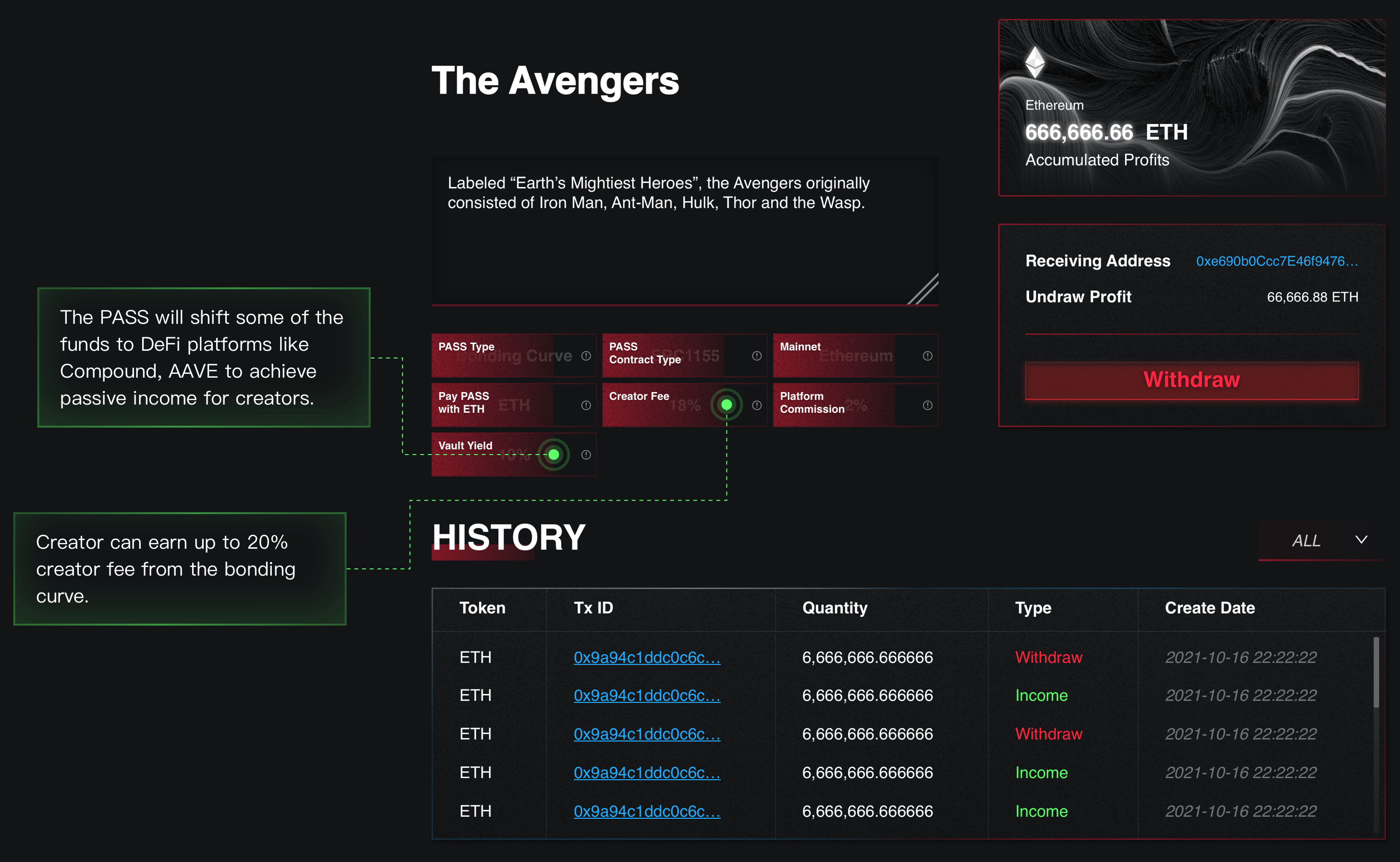Toggle the green Creator Fee indicator dot
The image size is (1400, 862).
click(x=726, y=405)
